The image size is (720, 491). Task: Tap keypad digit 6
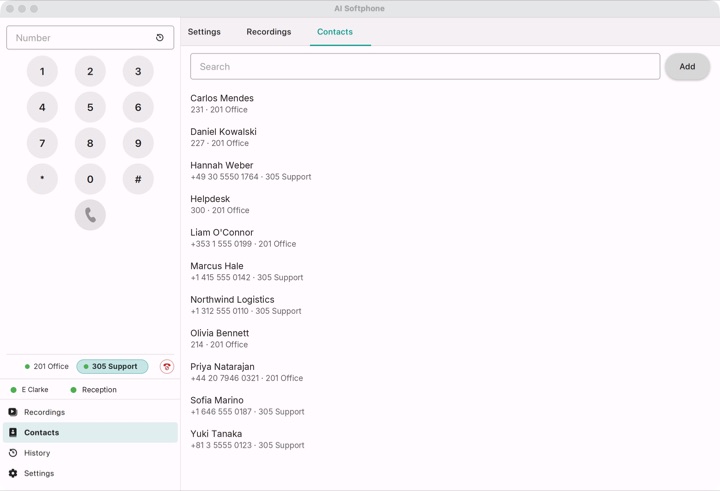click(138, 107)
